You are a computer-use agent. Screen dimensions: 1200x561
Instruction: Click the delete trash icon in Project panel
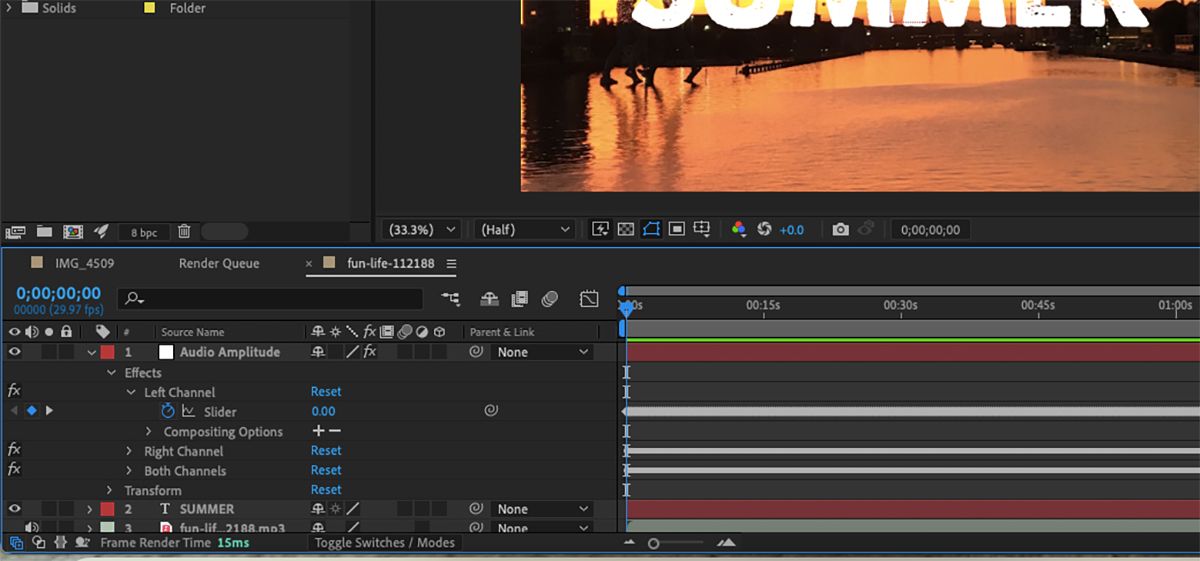click(184, 232)
